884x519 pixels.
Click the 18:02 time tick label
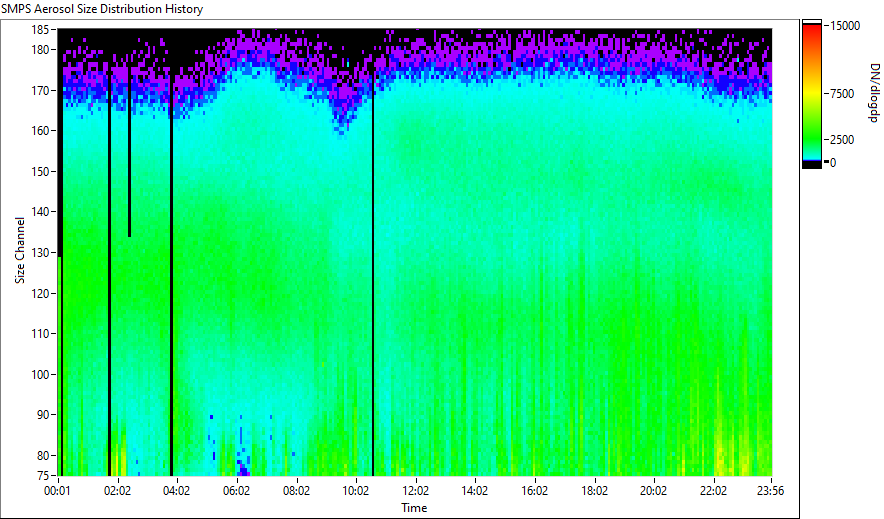point(594,491)
